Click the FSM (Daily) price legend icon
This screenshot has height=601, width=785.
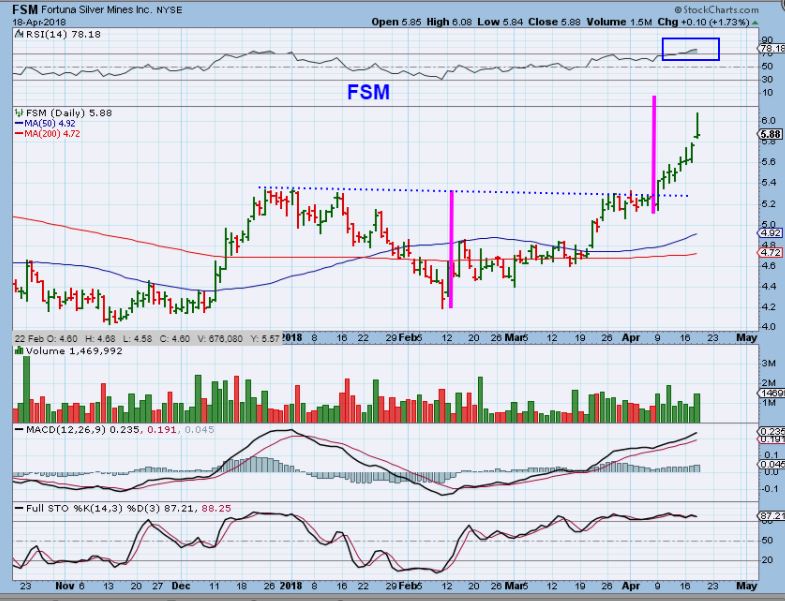[19, 113]
